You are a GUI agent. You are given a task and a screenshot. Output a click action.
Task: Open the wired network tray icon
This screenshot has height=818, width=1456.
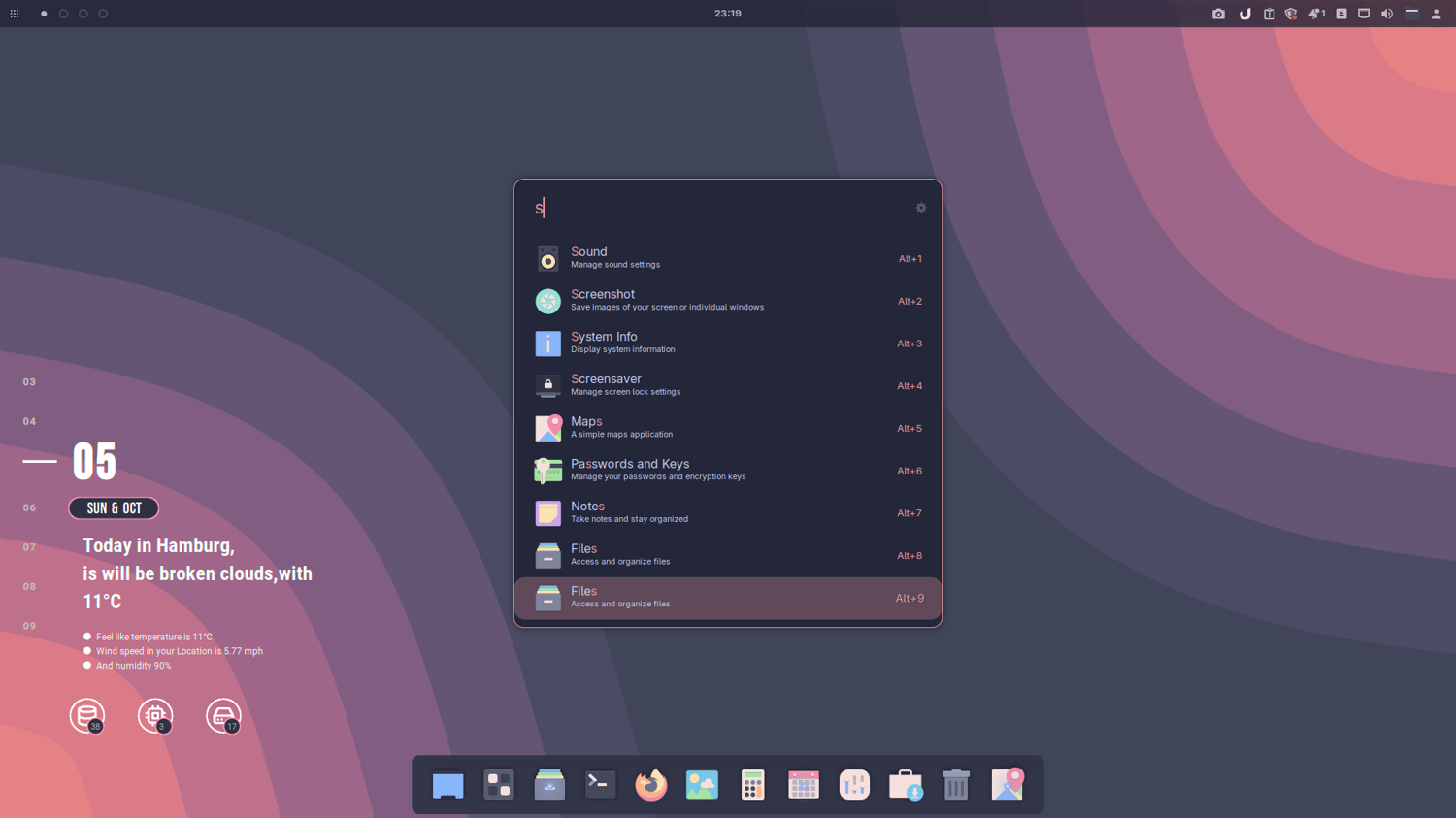click(x=1364, y=14)
